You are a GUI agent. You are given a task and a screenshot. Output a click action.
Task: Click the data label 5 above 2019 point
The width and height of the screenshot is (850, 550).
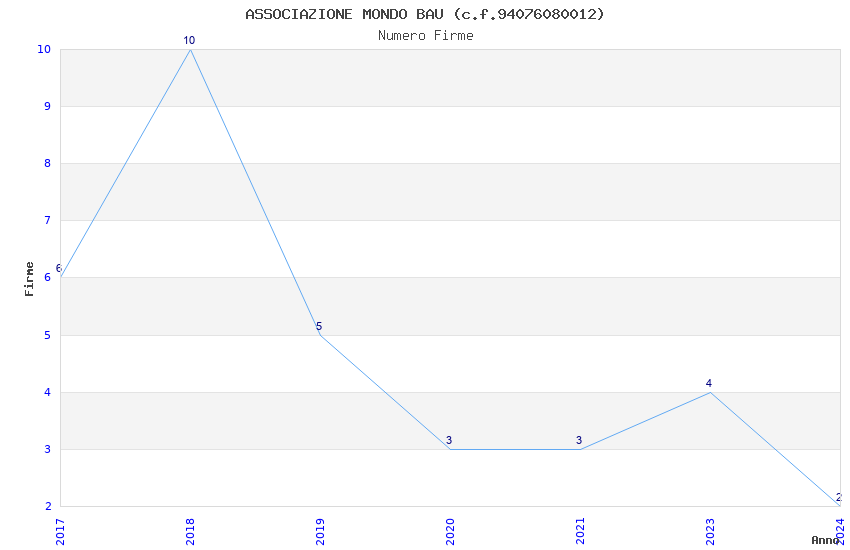coord(319,326)
